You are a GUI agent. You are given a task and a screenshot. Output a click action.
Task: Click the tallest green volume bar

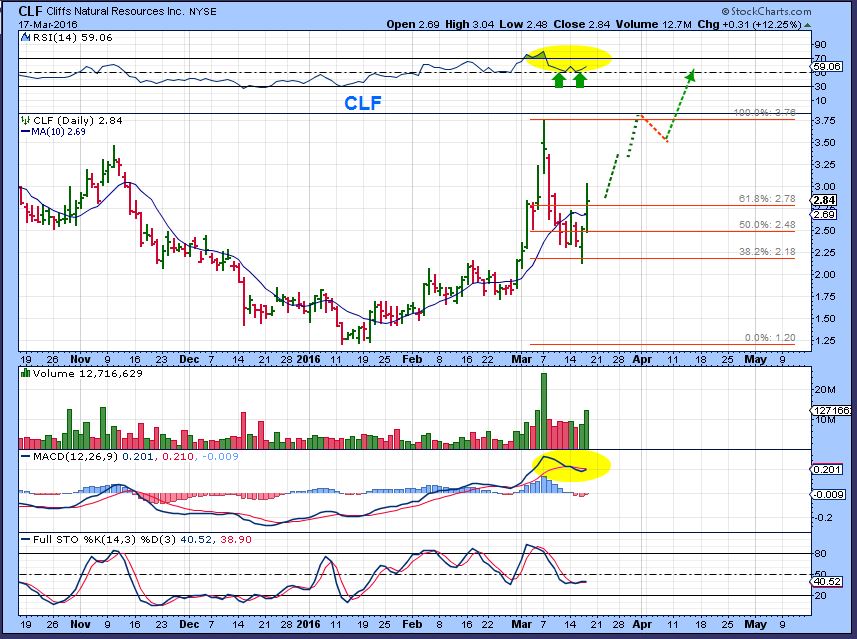(x=544, y=410)
